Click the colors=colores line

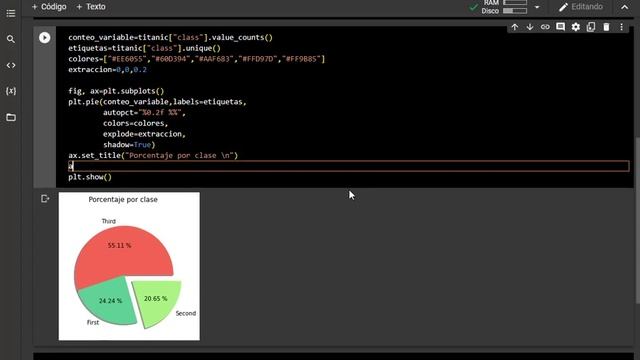coord(136,123)
